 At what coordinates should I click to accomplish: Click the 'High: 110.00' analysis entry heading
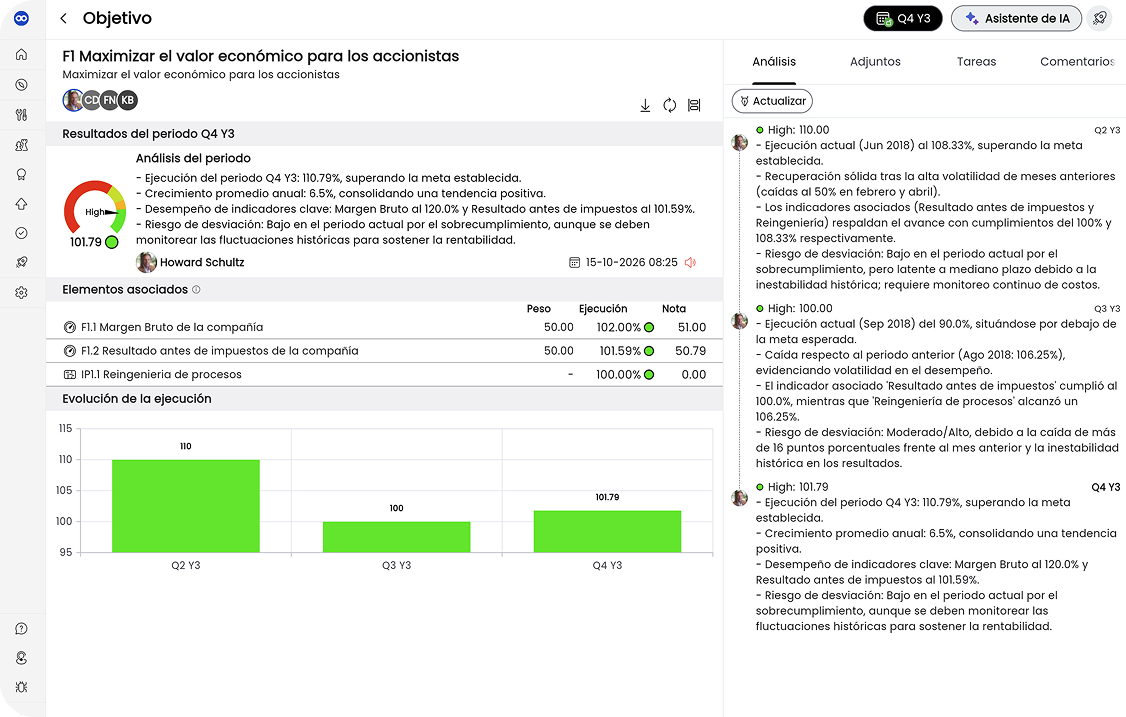click(798, 130)
